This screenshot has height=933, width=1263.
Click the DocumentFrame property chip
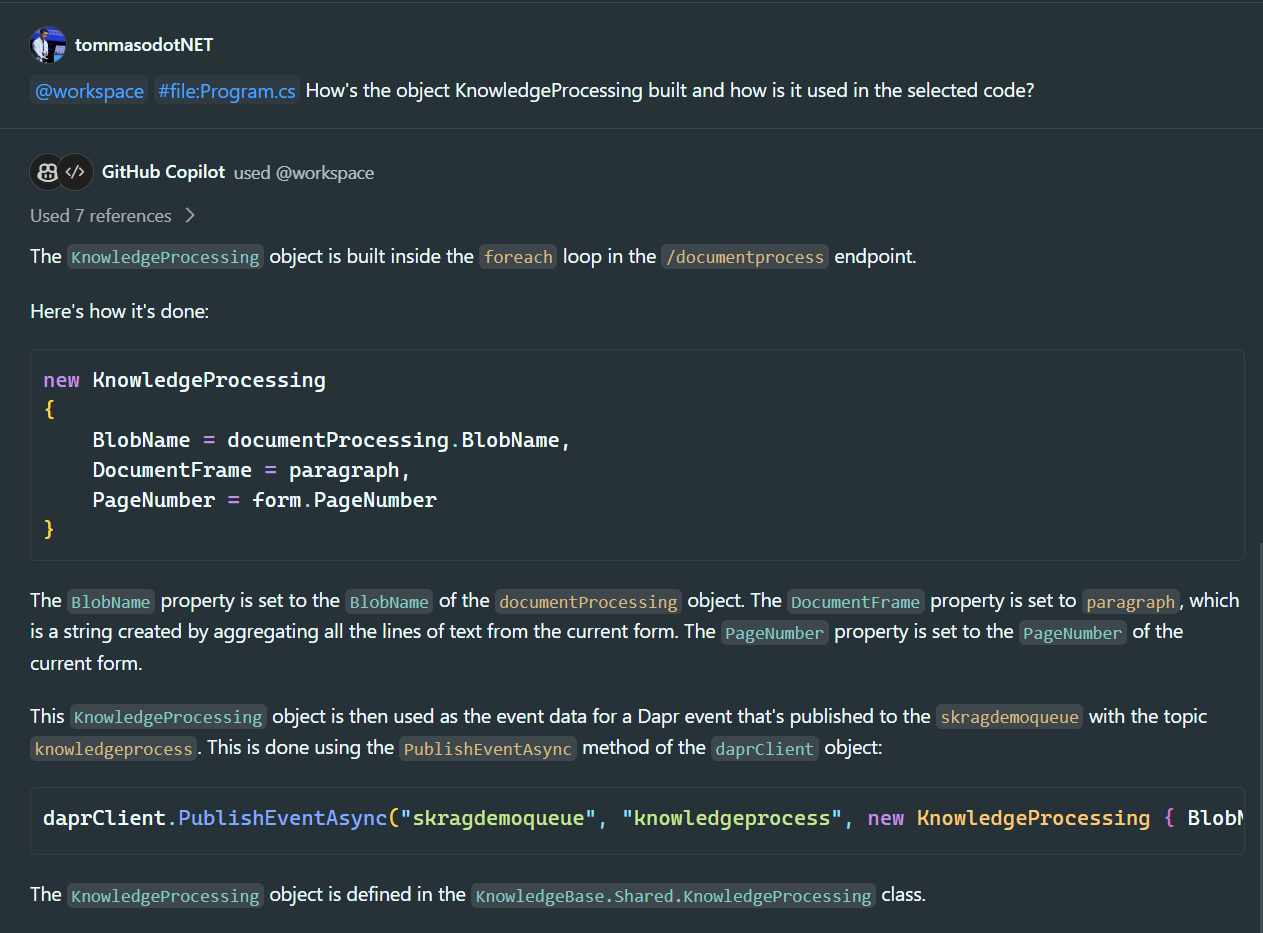(x=855, y=601)
